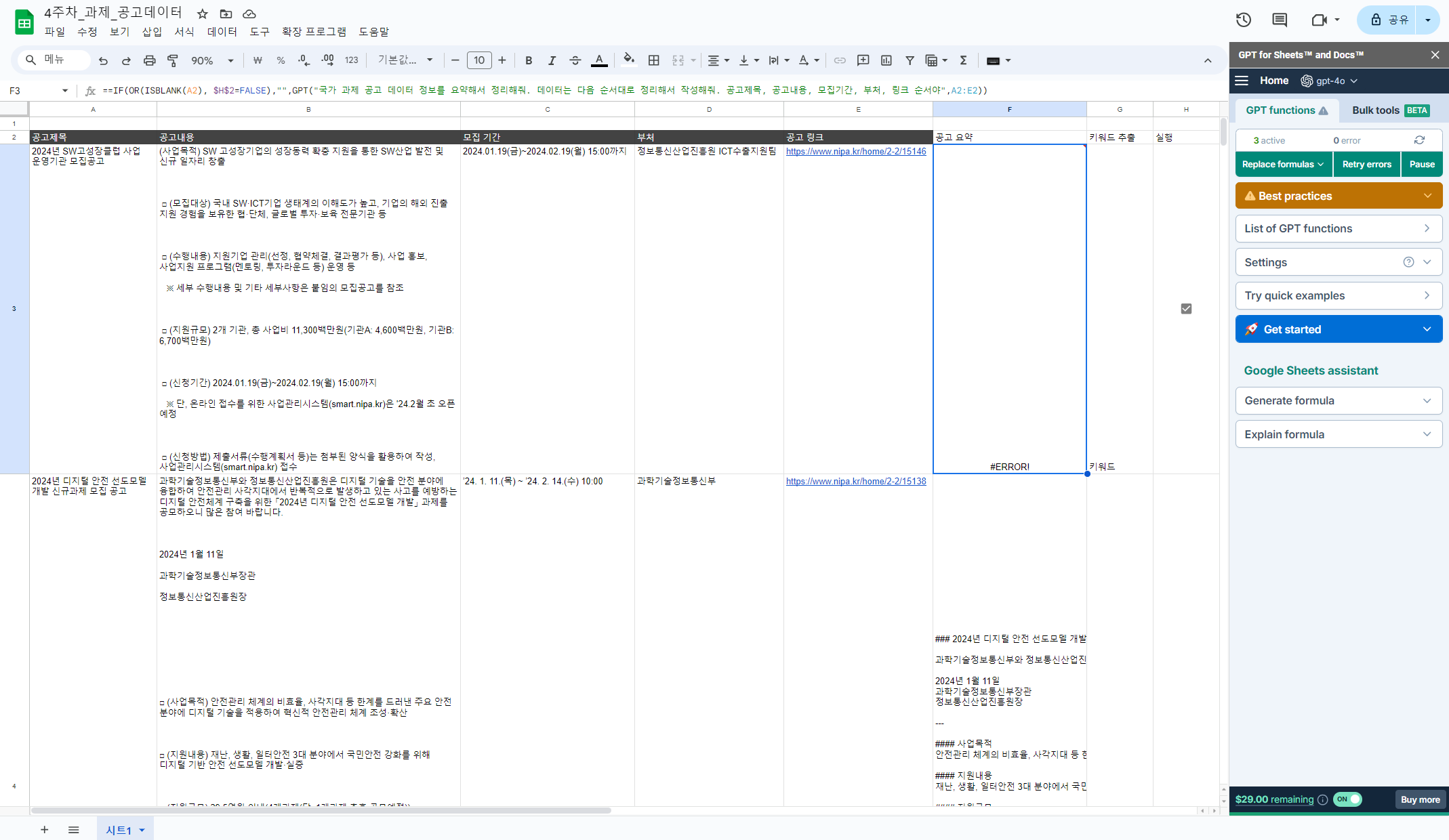The image size is (1449, 840).
Task: Open the 시트1 sheet tab menu arrow
Action: tap(142, 831)
